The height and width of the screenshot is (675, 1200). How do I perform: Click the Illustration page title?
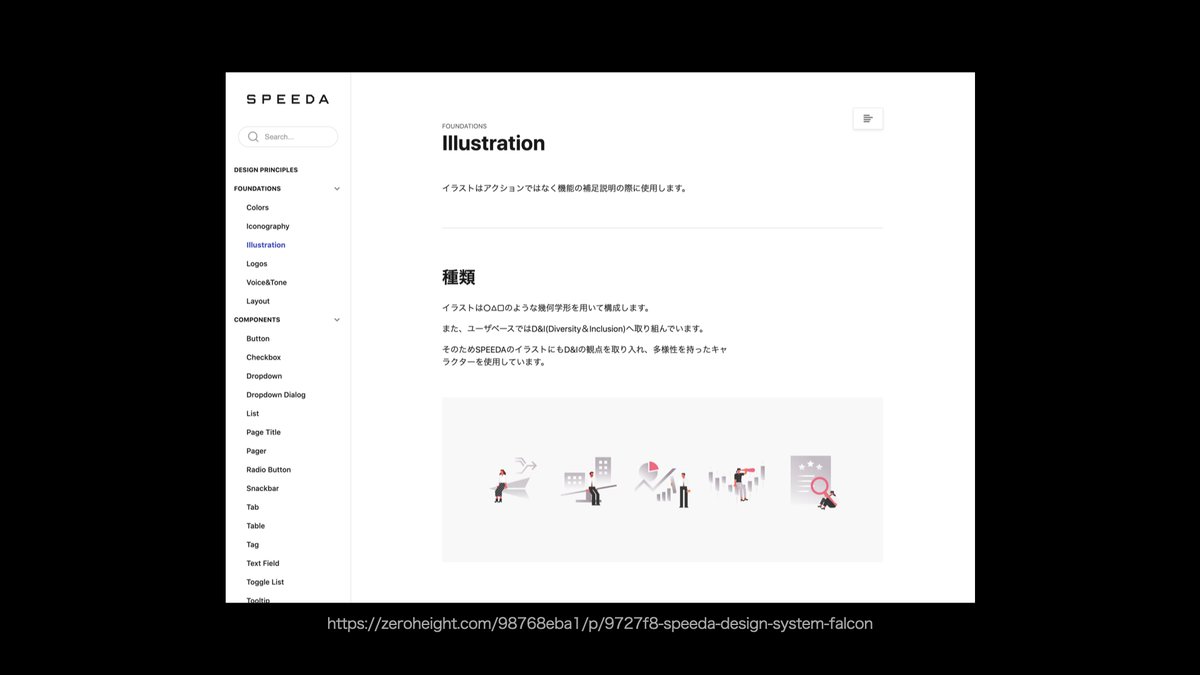pos(494,143)
